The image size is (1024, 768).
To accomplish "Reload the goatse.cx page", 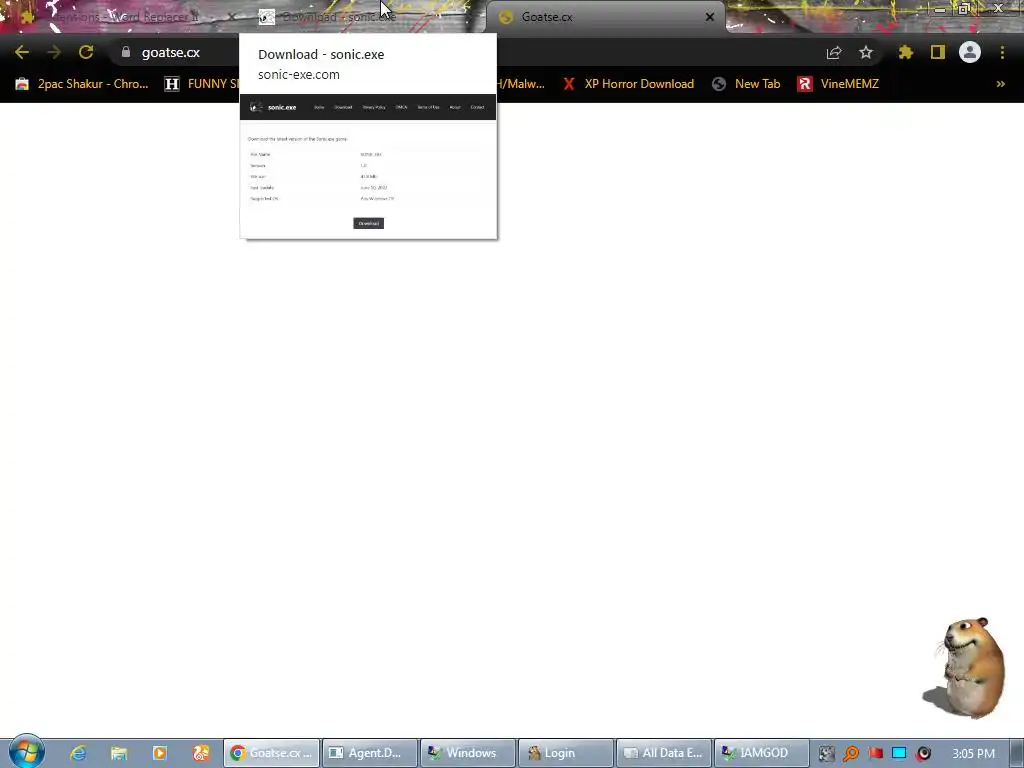I will [86, 52].
